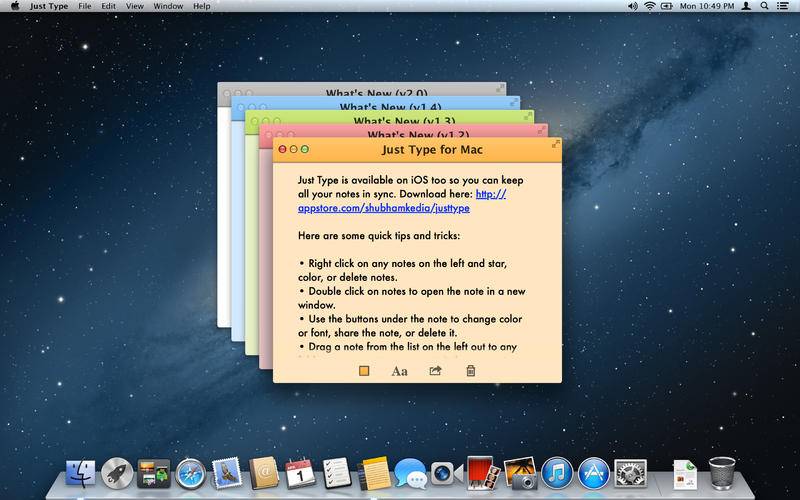Enter full screen on Just Type for Mac window
Viewport: 800px width, 500px height.
[556, 144]
